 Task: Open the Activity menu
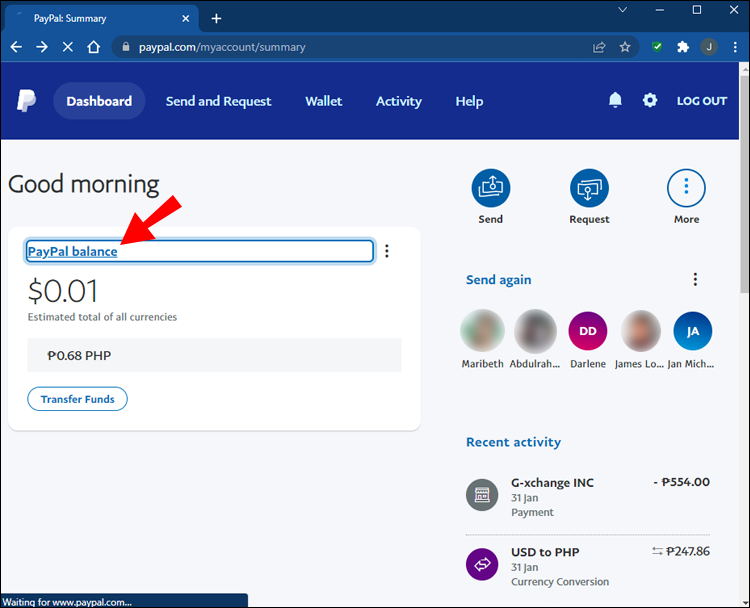399,101
